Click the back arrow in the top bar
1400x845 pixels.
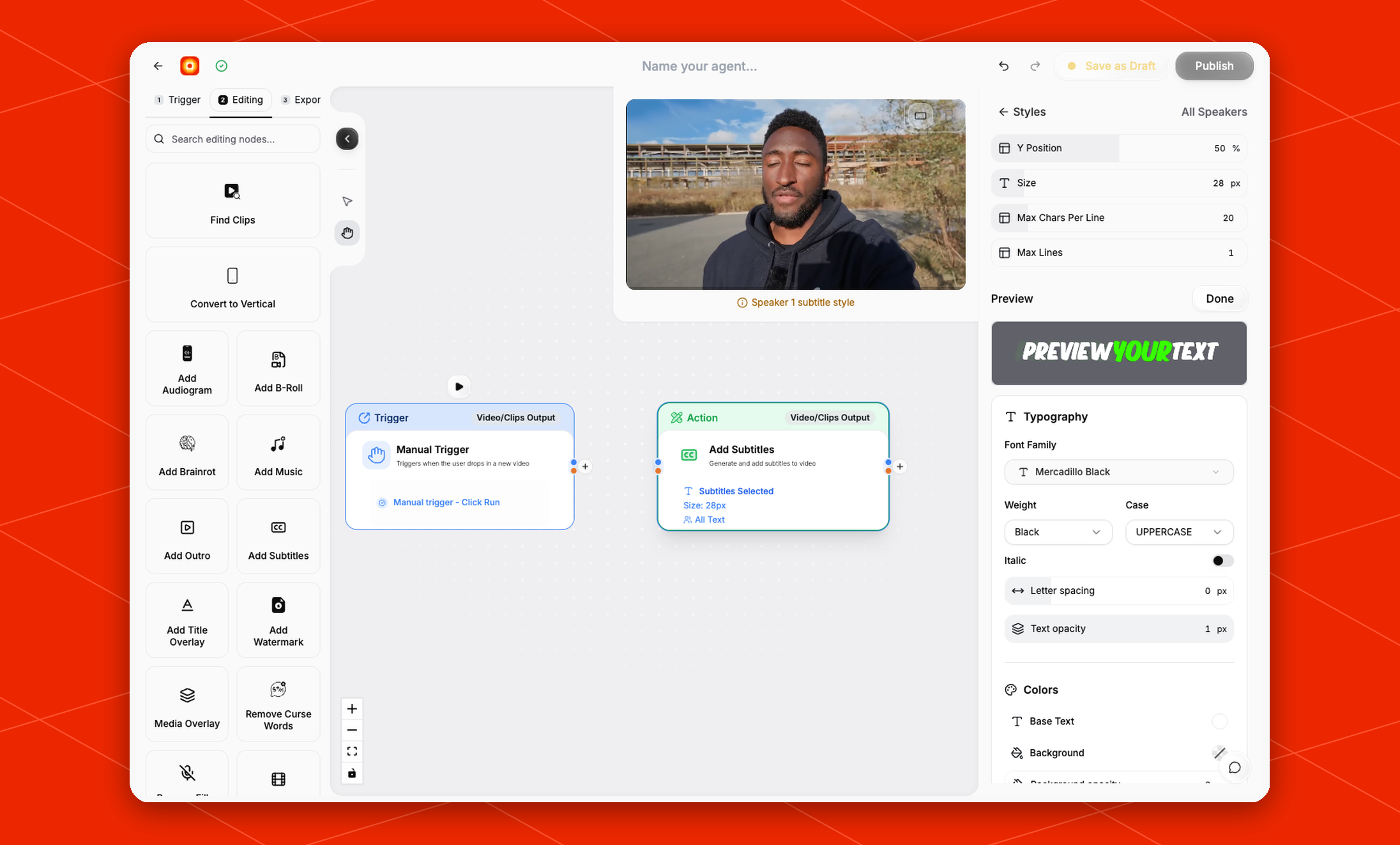click(x=158, y=66)
